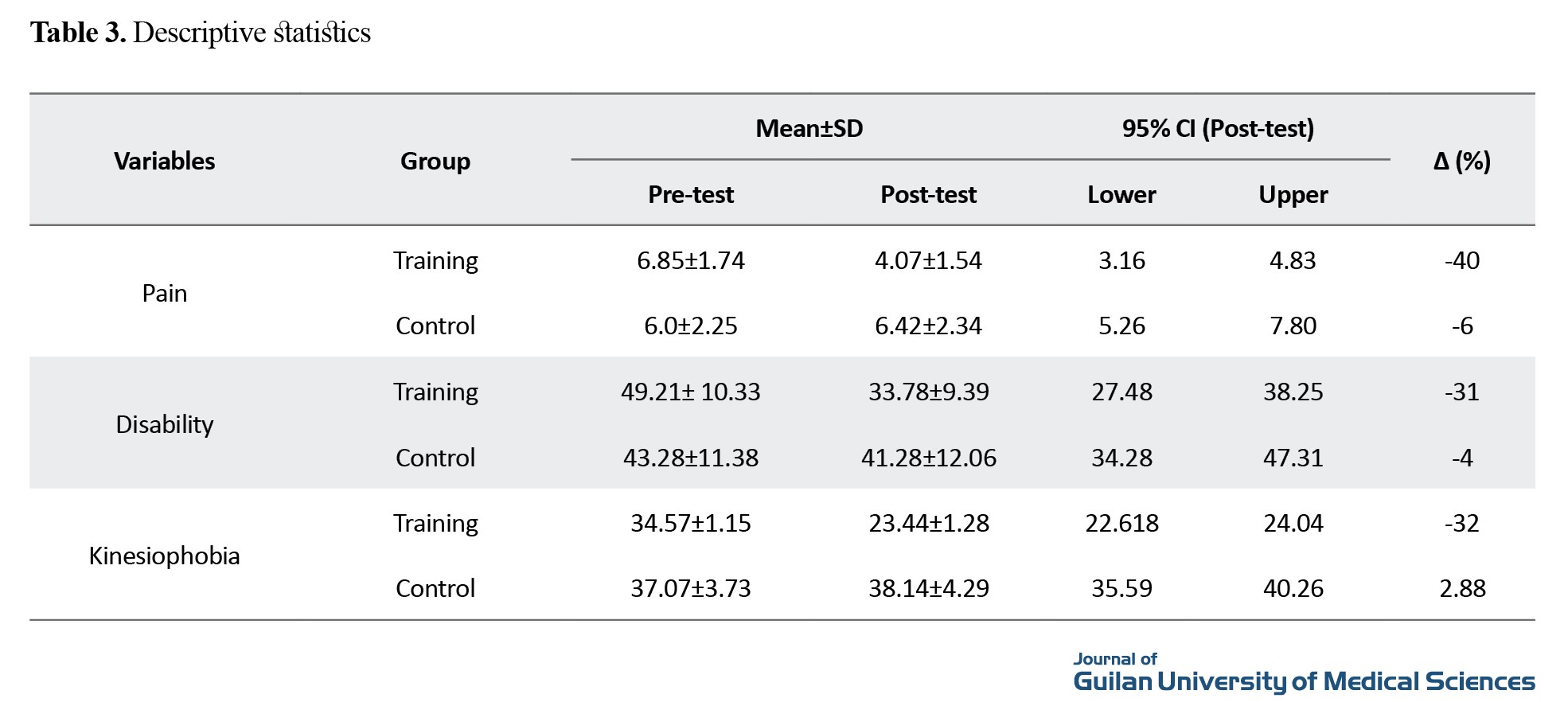Open the Guilan University of Medical Sciences logo
Screen dimensions: 1568x702
(x=1304, y=673)
